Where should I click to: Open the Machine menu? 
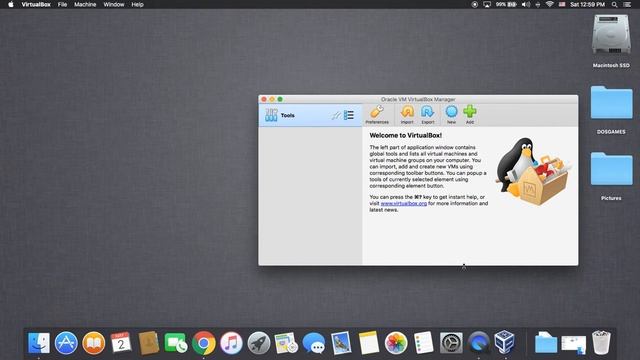coord(85,4)
